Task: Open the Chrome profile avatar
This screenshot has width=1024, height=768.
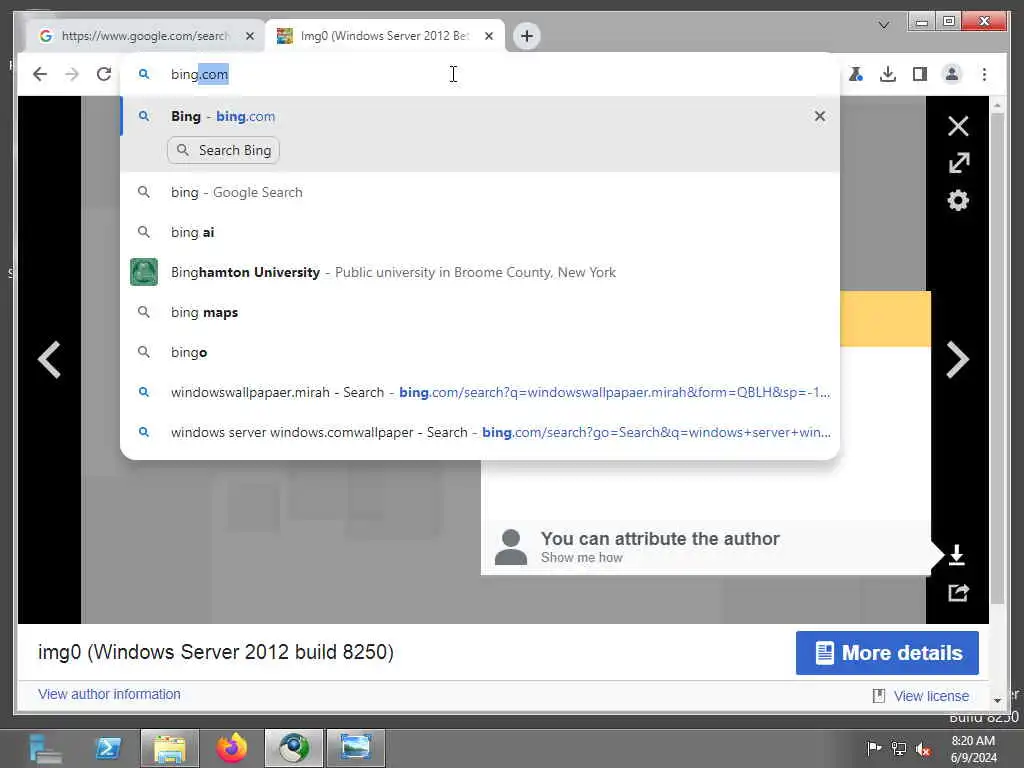Action: (952, 74)
